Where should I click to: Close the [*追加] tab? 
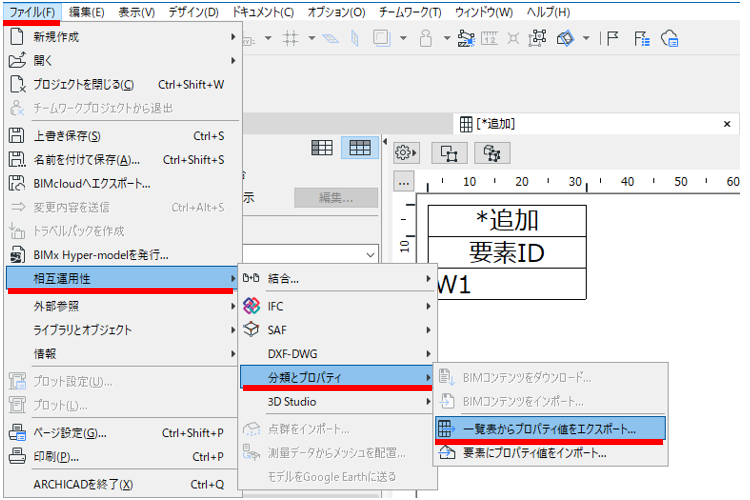coord(727,124)
